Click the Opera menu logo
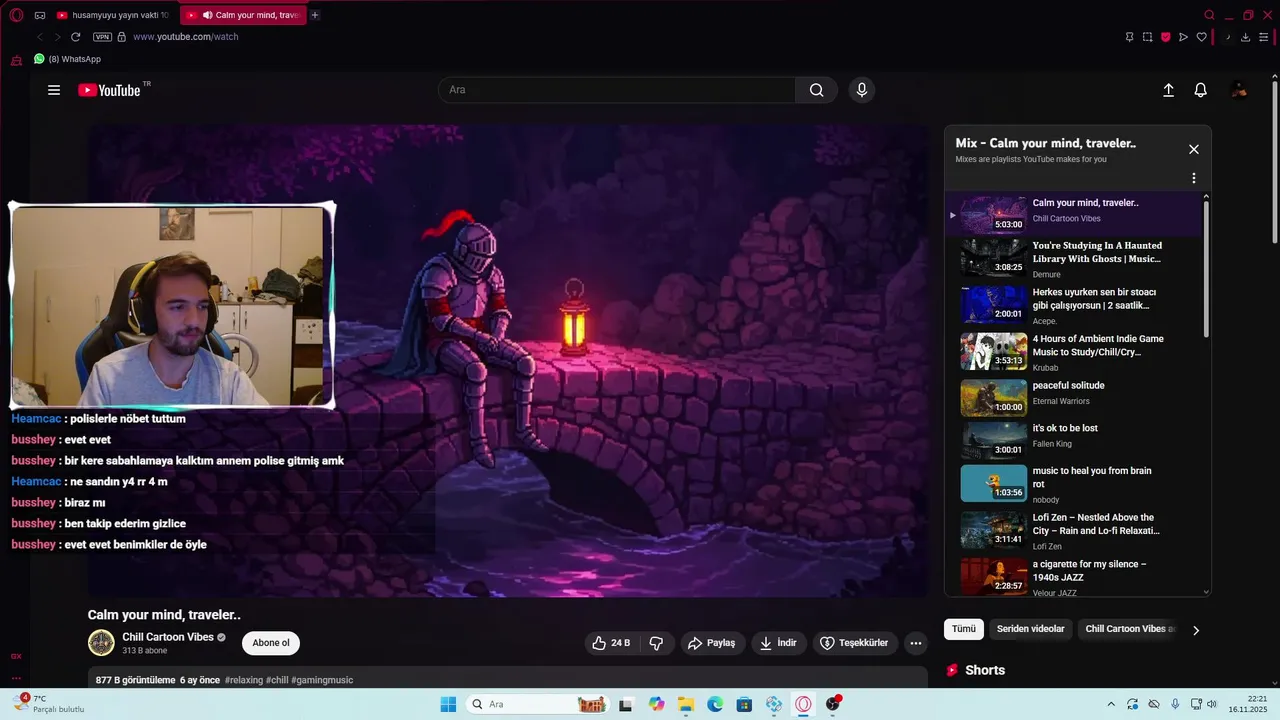1280x720 pixels. (16, 15)
